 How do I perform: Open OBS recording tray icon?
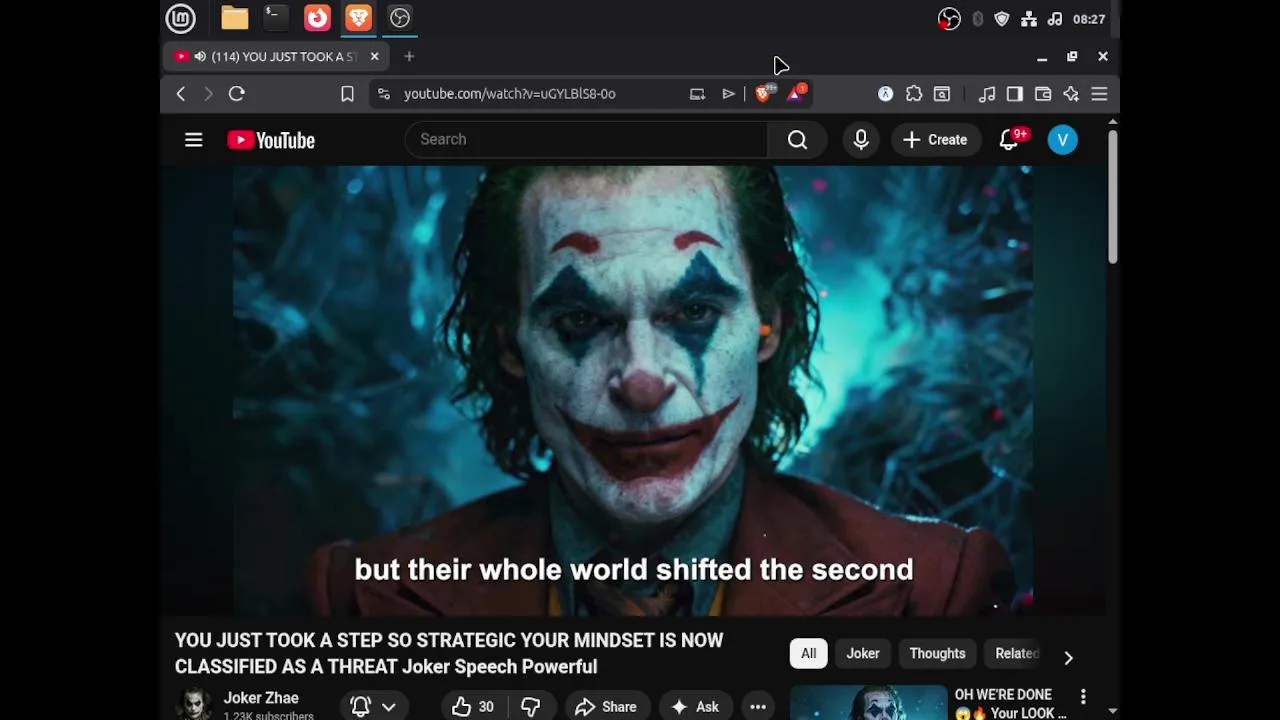[949, 19]
